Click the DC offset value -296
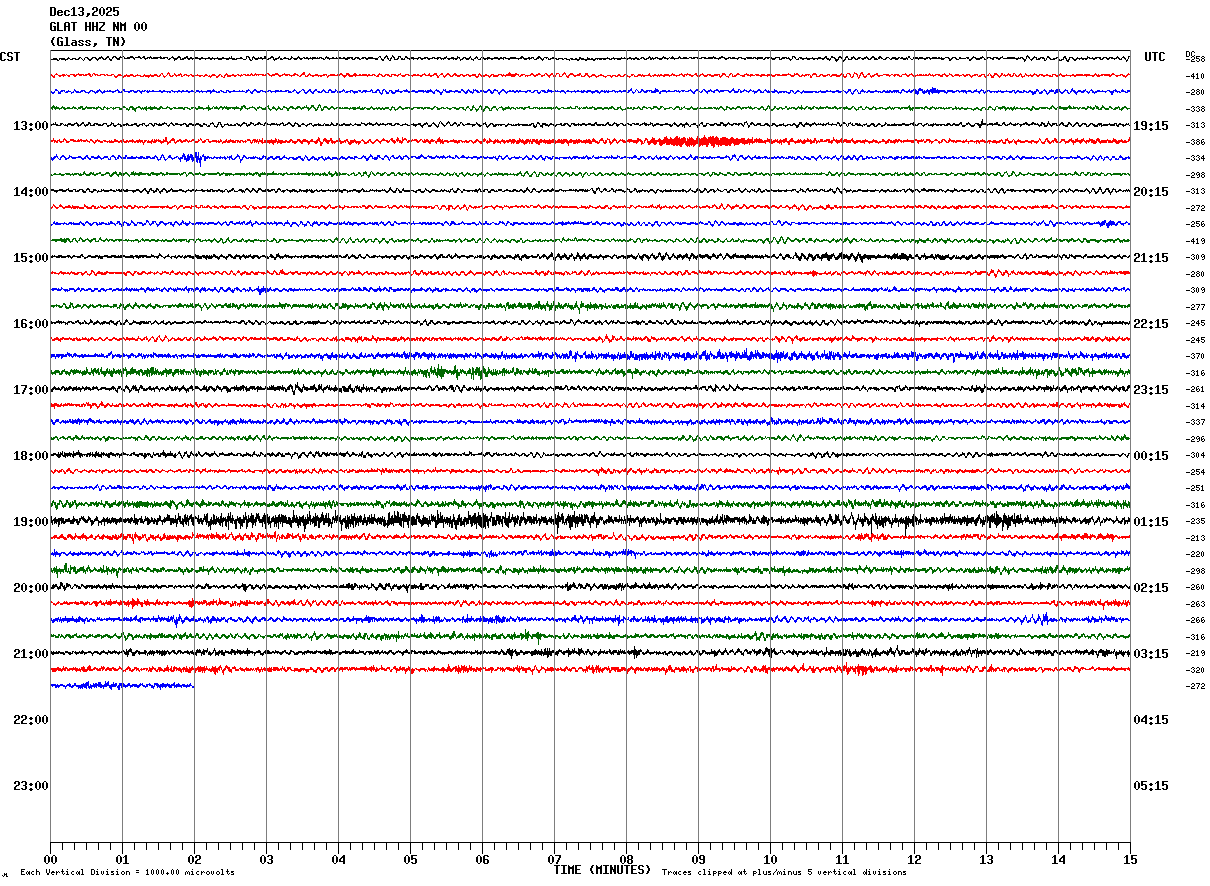 click(1195, 439)
